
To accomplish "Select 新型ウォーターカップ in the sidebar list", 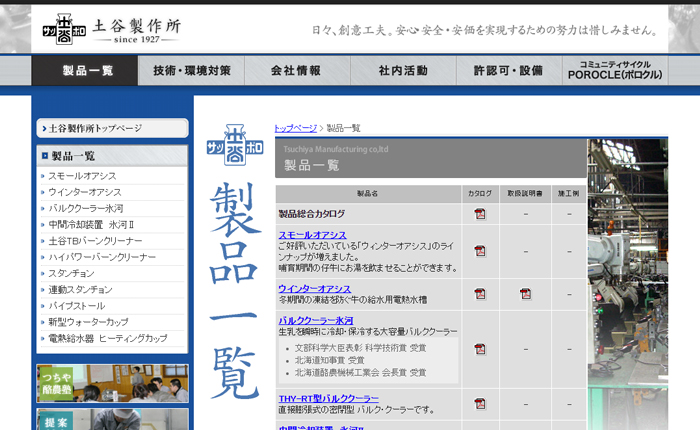I will 88,322.
